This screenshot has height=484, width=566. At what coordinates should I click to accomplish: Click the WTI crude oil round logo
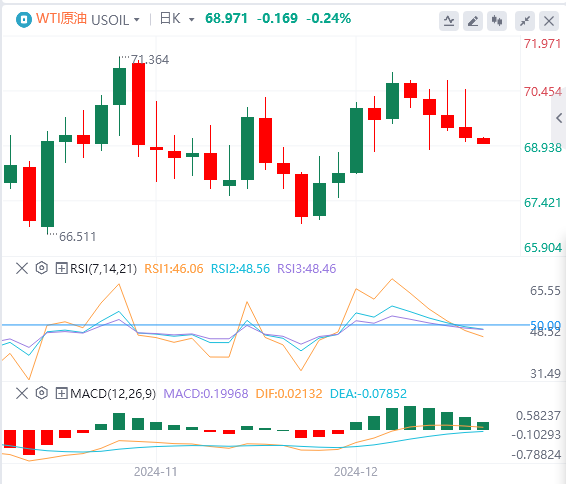point(24,19)
